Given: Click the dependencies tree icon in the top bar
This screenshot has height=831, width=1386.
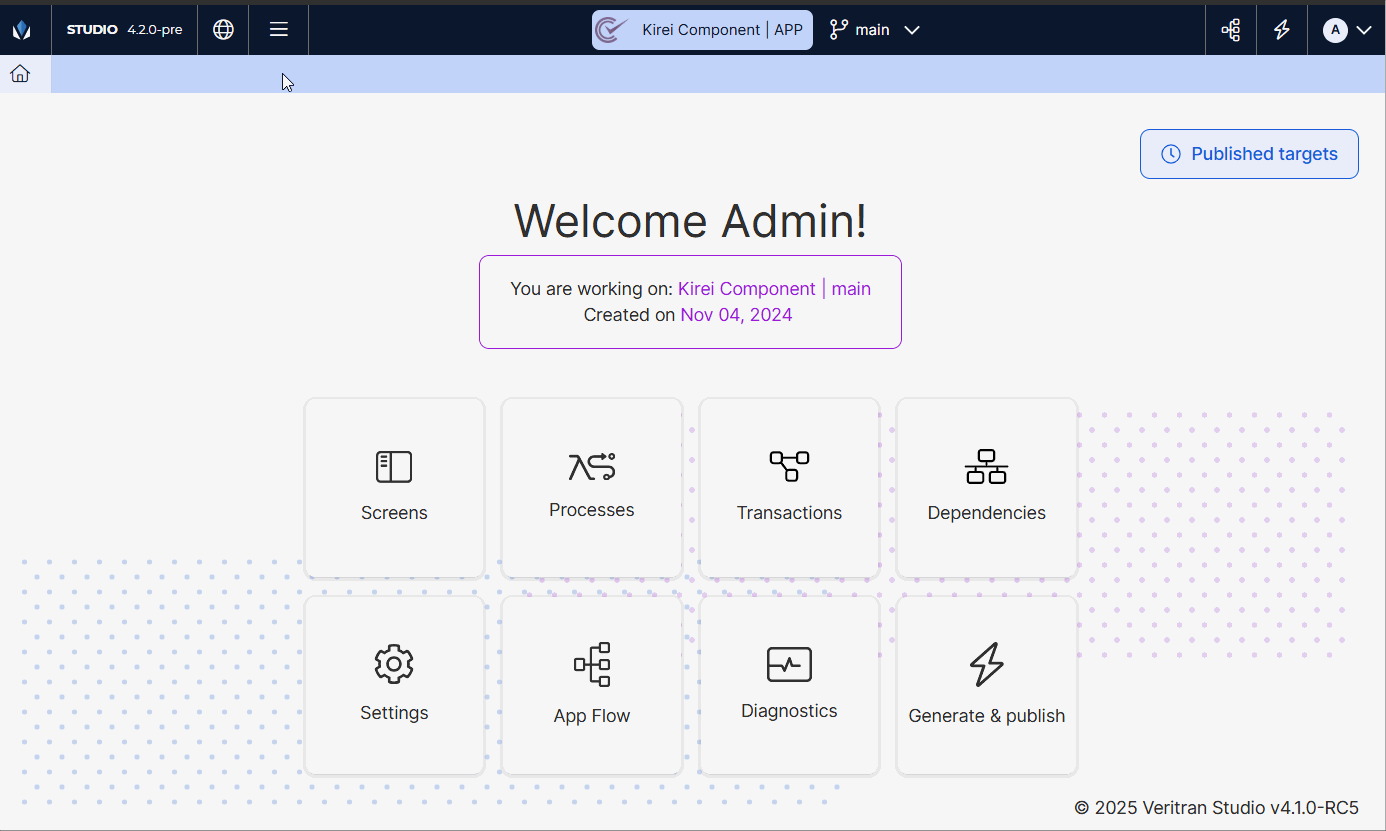Looking at the screenshot, I should (1230, 29).
